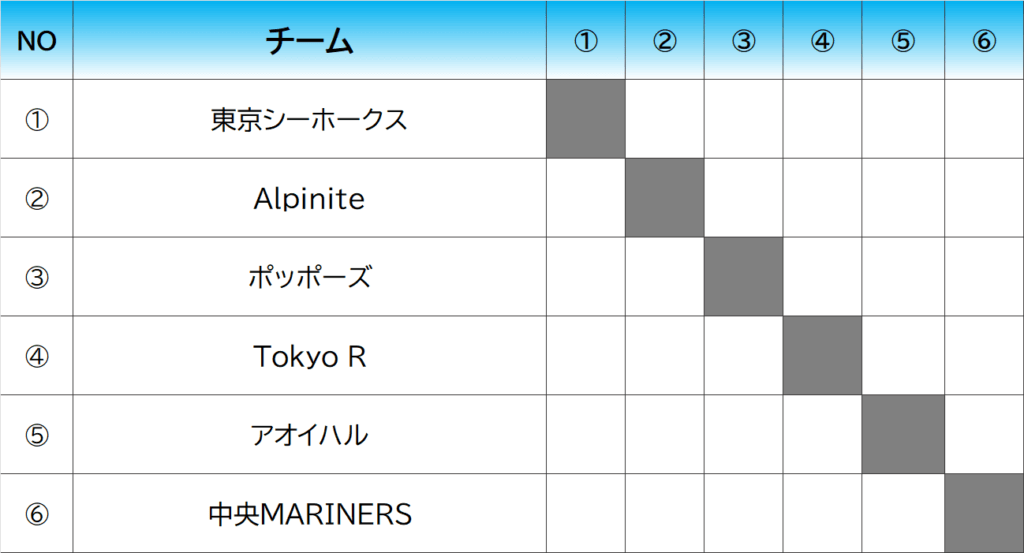
Task: Select column header ③ in top row
Action: pyautogui.click(x=743, y=41)
